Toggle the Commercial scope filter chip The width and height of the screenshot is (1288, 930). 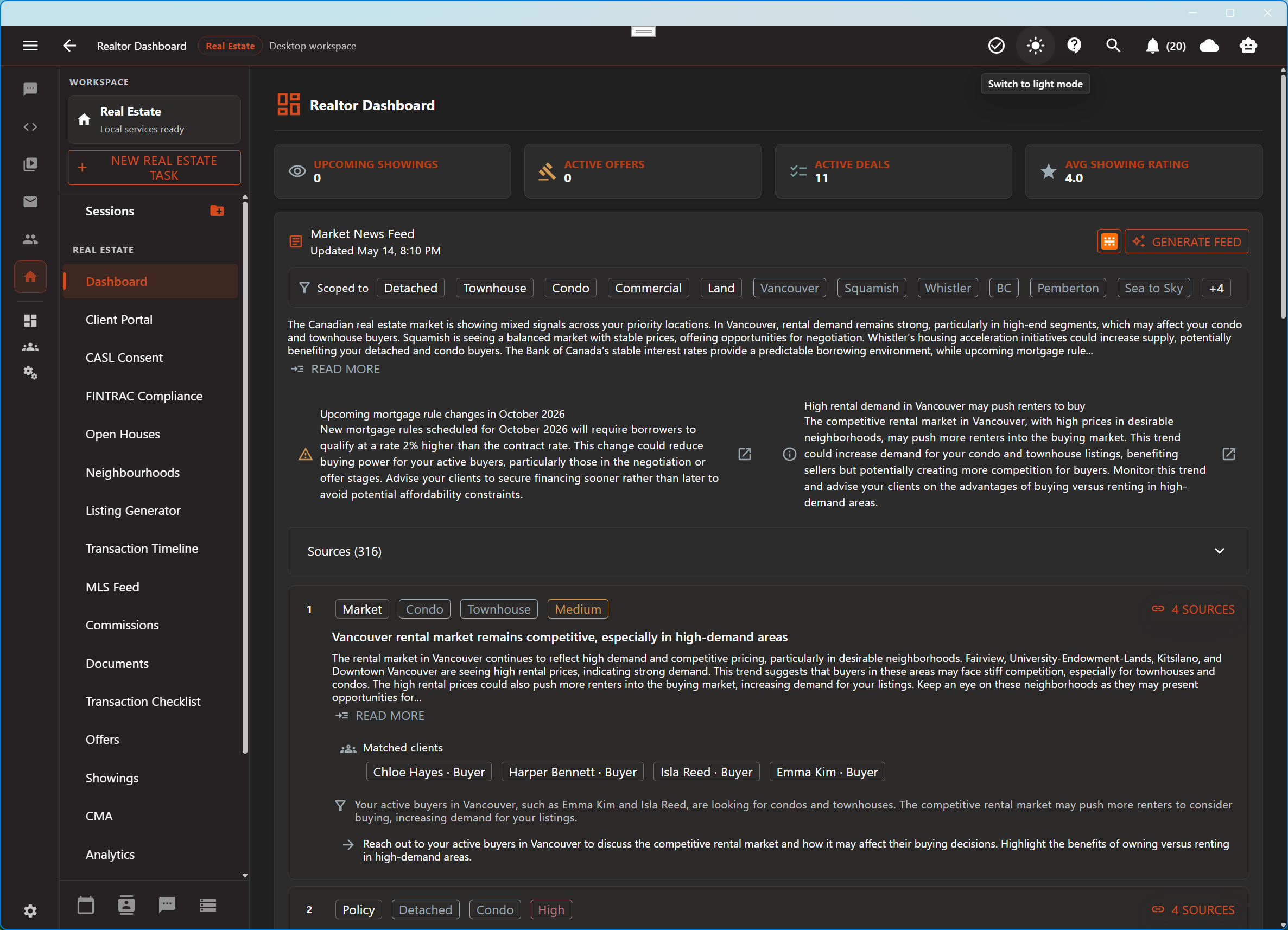coord(648,288)
